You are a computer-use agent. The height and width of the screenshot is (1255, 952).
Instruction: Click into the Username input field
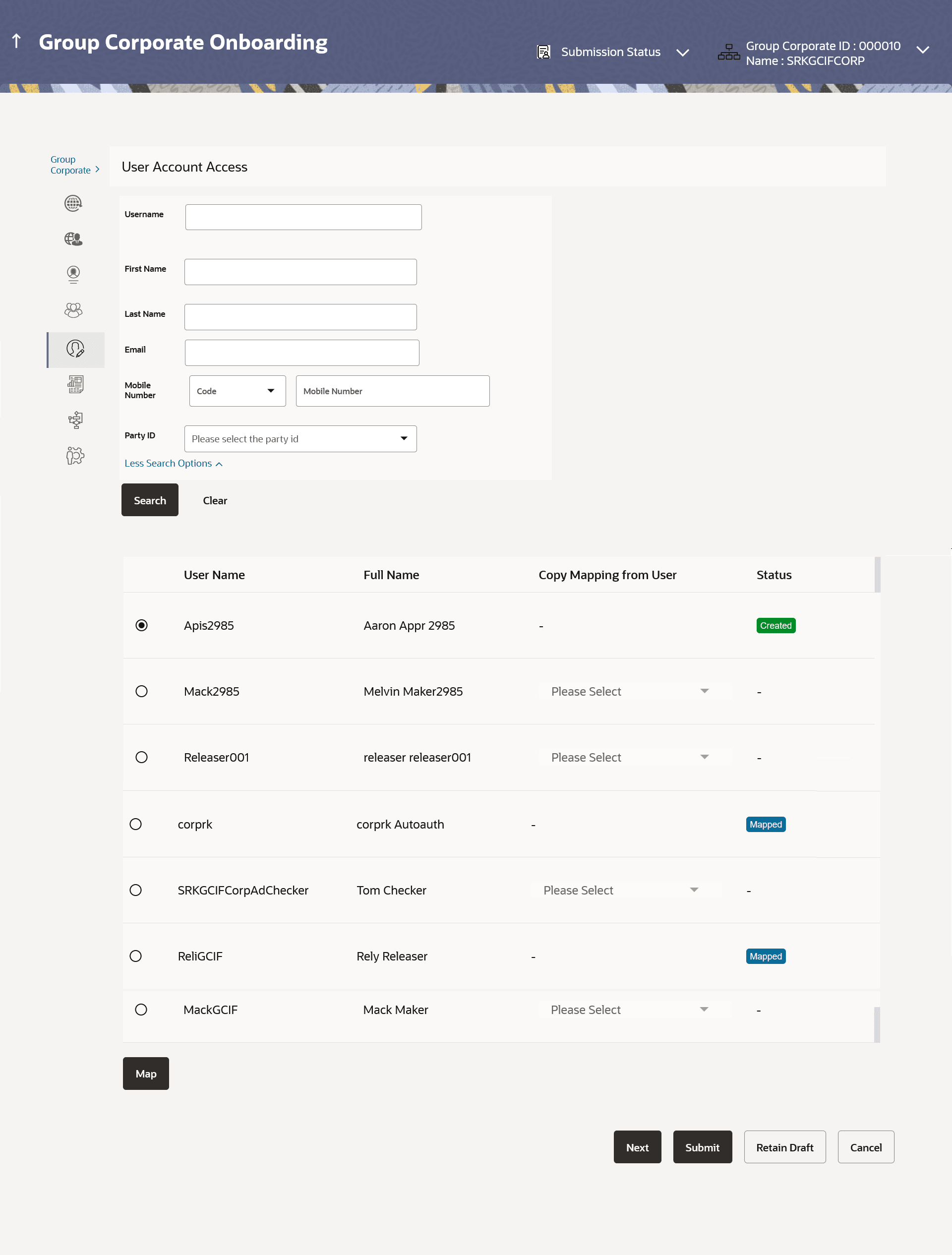(x=303, y=217)
